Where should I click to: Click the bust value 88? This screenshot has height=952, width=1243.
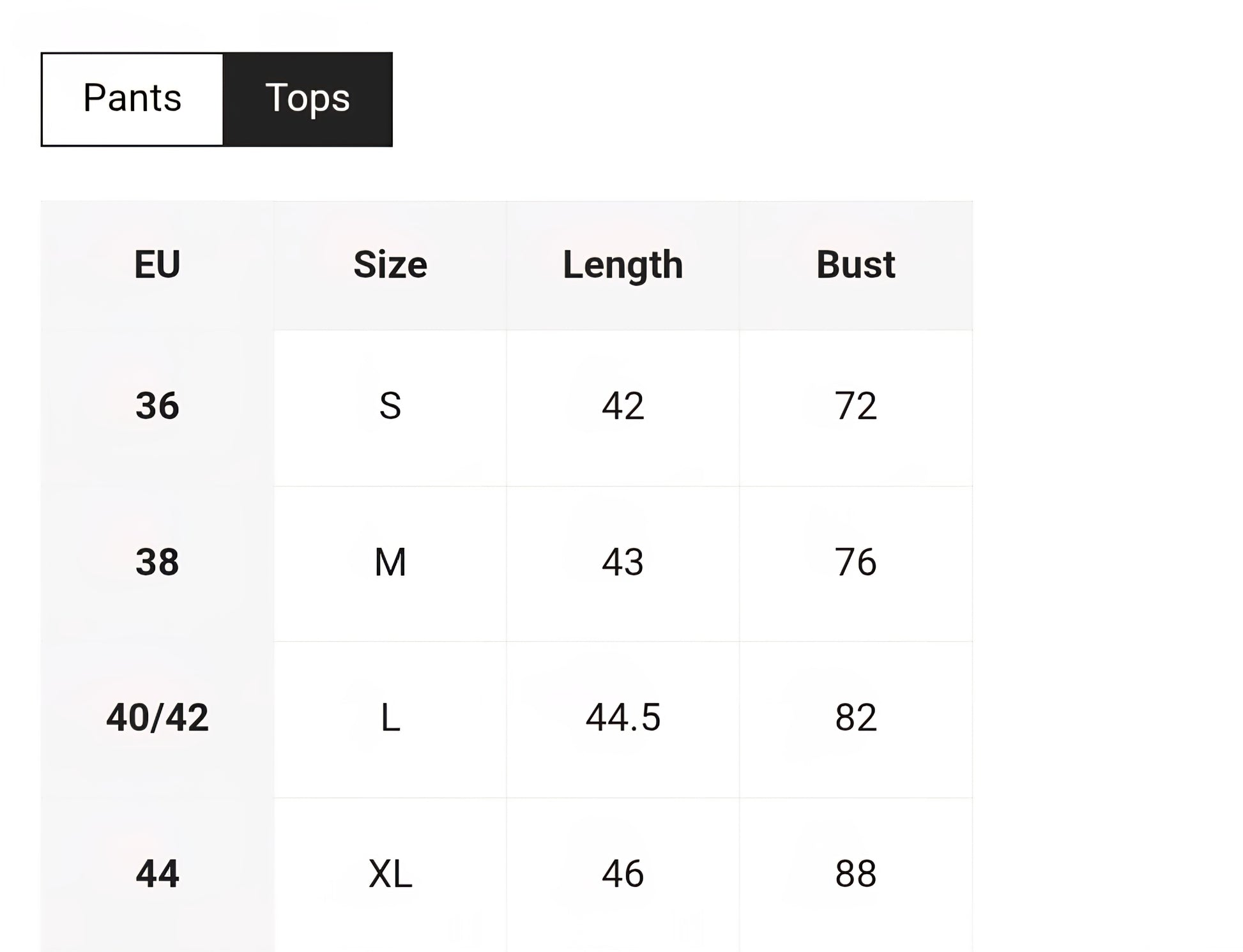[856, 874]
